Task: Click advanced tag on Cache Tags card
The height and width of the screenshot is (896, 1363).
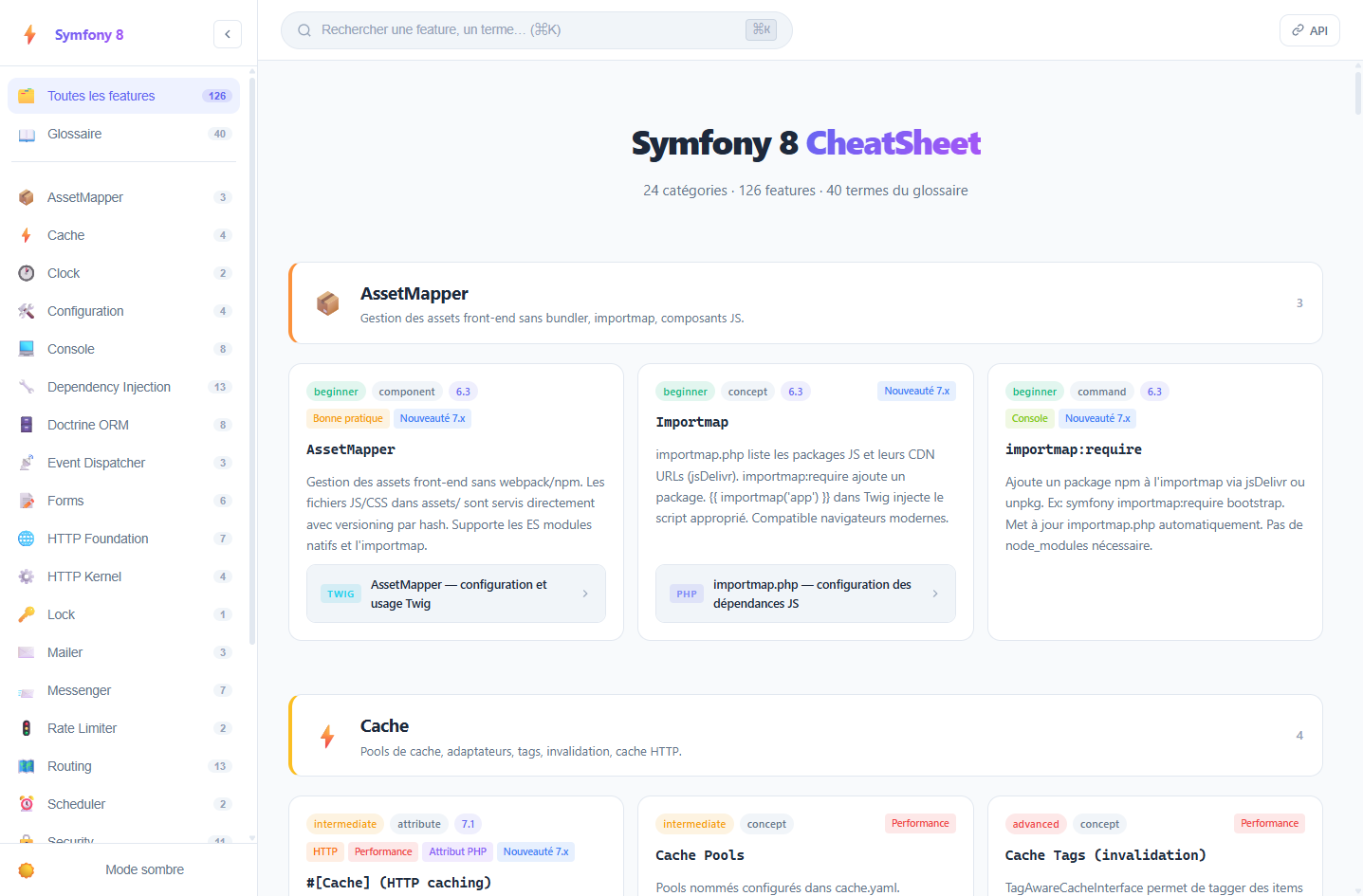Action: [x=1036, y=824]
